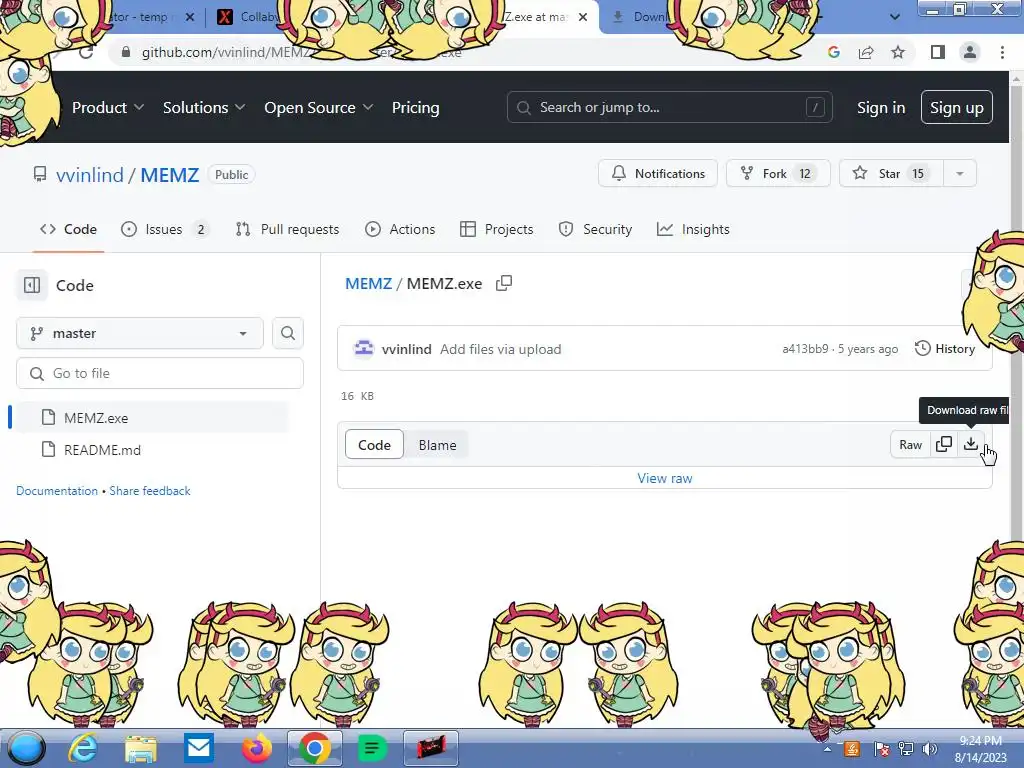Viewport: 1024px width, 768px height.
Task: Bookmark this page with star icon
Action: (898, 52)
